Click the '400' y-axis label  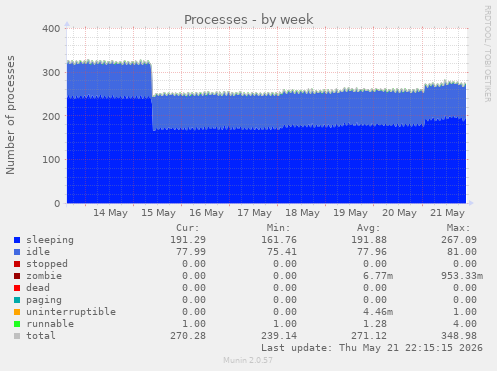pos(51,29)
